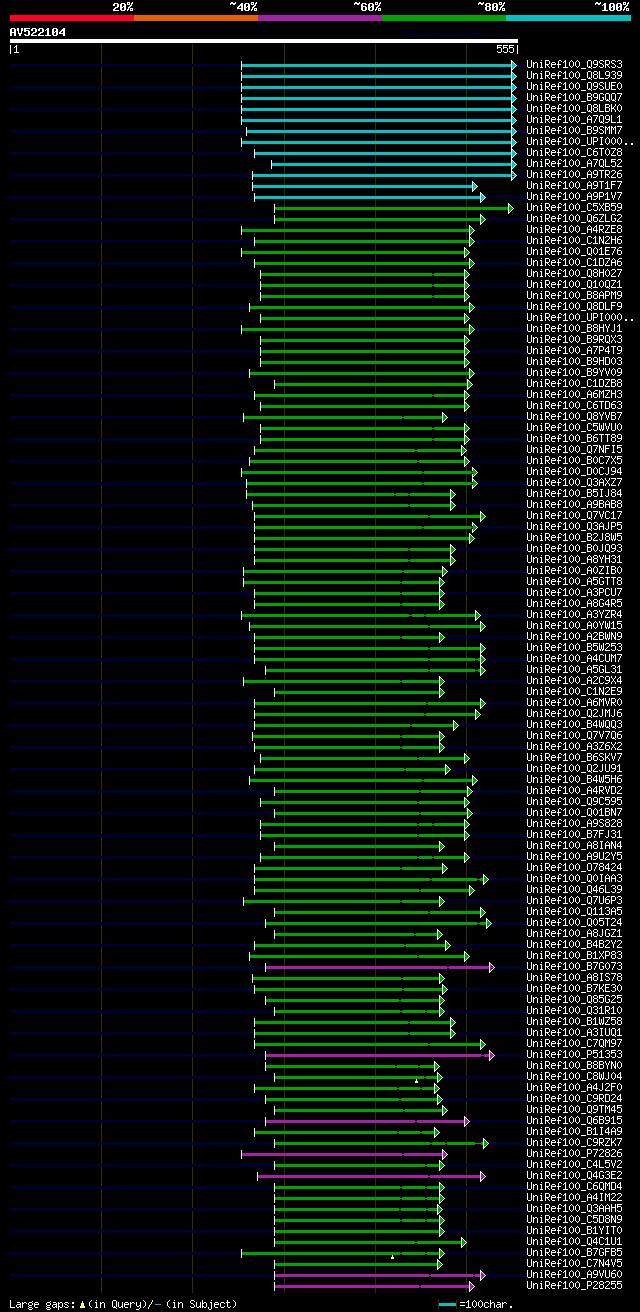Select label UniRef100_Q8H027
Viewport: 640px width, 1312px height.
[x=574, y=274]
